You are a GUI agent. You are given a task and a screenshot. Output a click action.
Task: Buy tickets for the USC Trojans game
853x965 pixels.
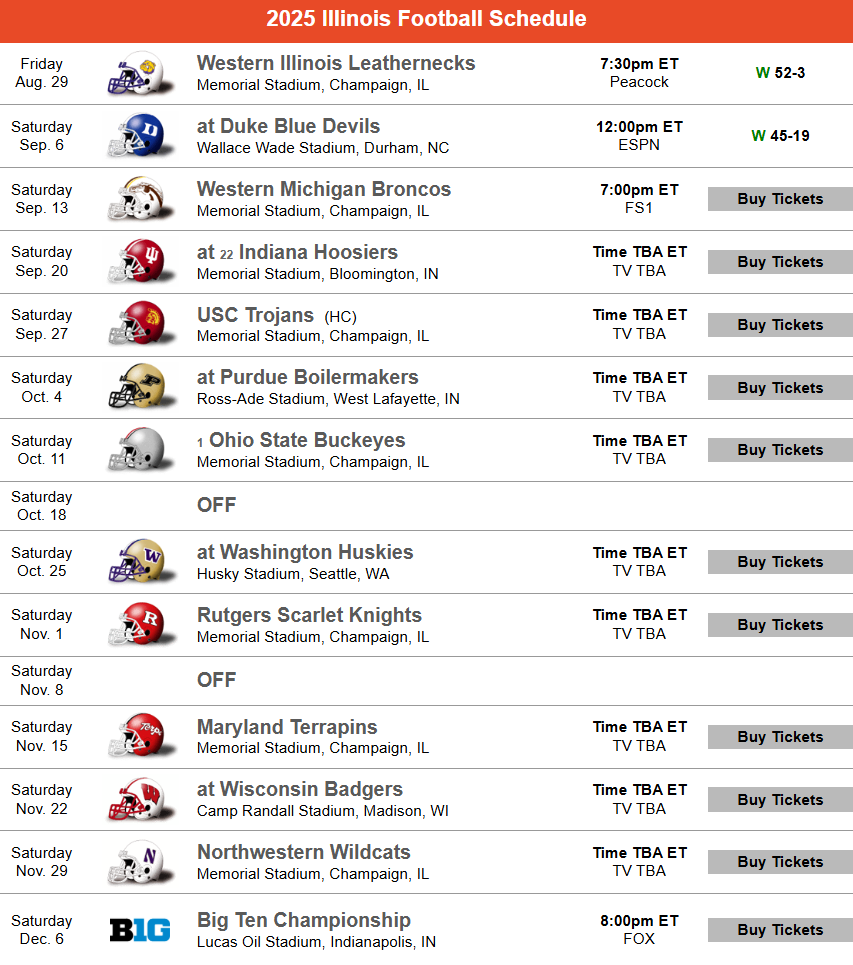pos(780,324)
